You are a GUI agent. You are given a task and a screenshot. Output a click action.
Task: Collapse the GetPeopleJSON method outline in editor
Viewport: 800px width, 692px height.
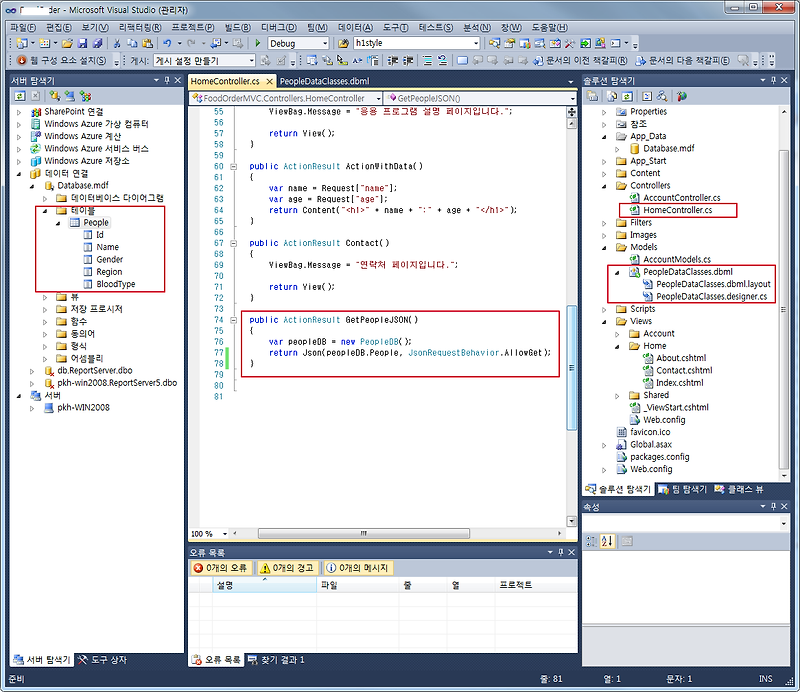233,320
